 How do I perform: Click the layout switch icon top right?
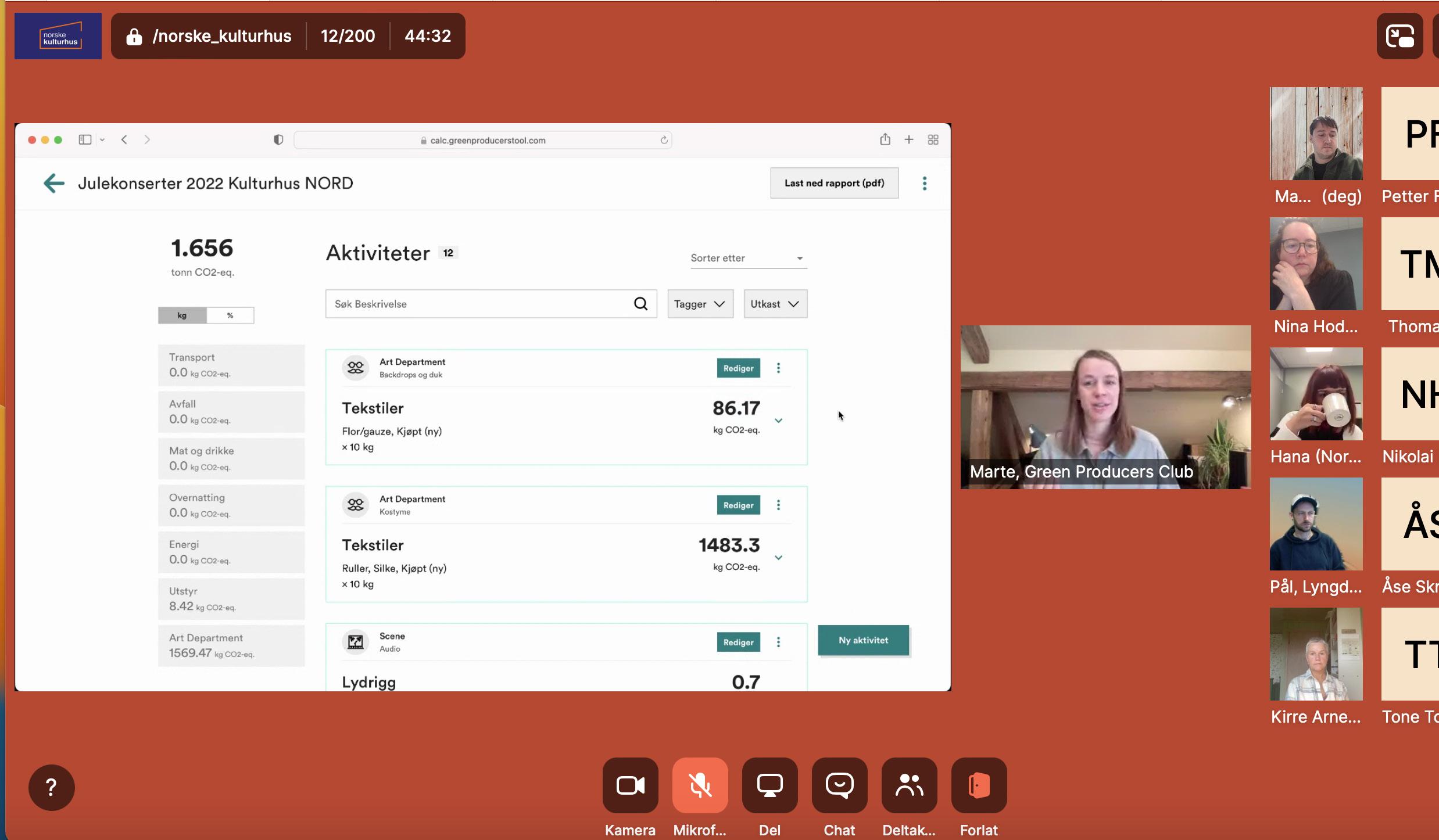1399,36
